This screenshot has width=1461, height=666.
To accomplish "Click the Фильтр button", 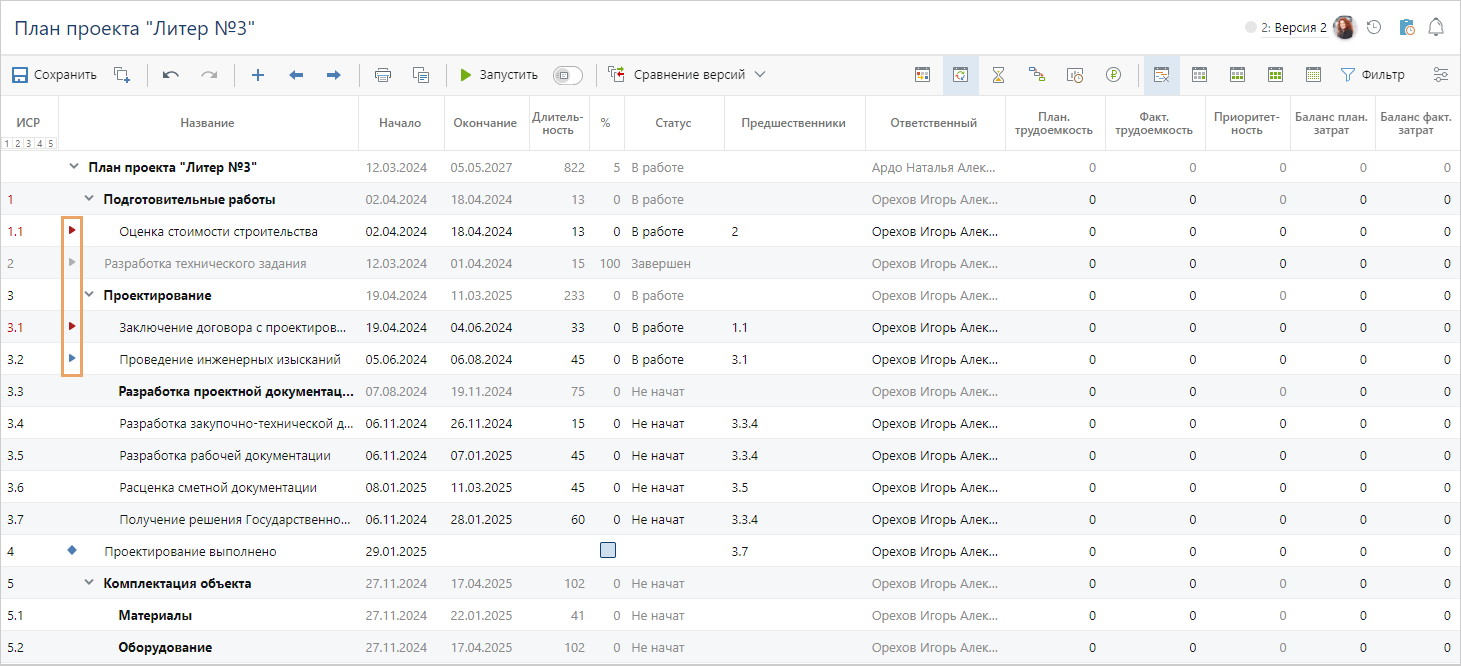I will pos(1372,75).
